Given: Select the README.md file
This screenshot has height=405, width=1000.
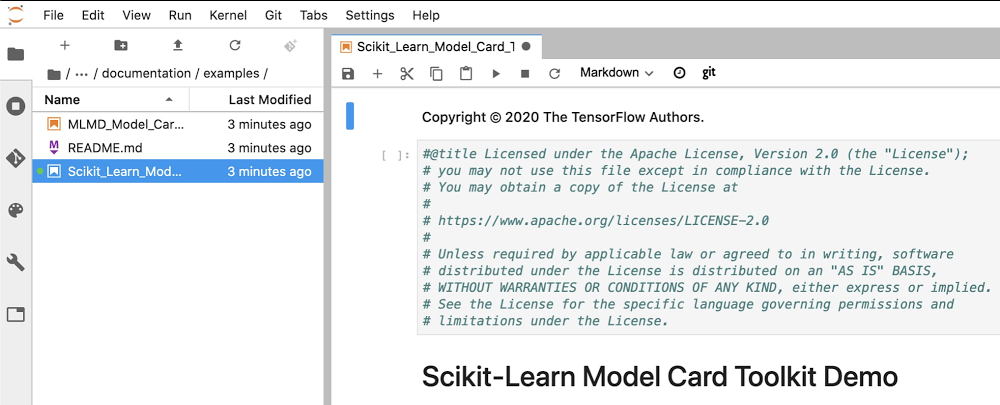Looking at the screenshot, I should [178, 148].
